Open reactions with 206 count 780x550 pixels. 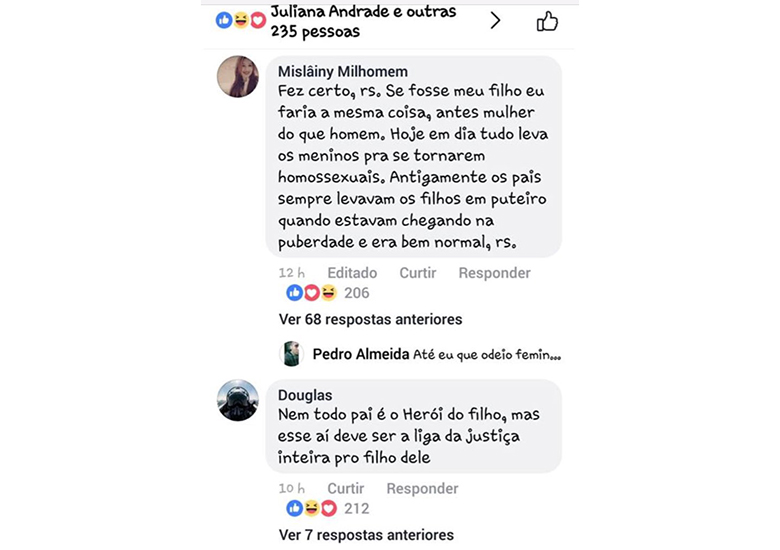tap(328, 293)
